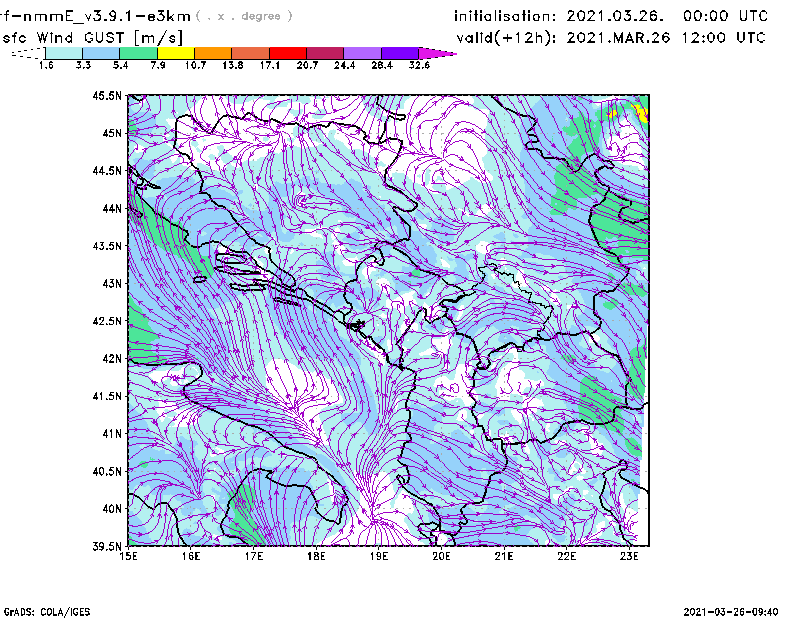Click the 45.5N latitude axis label
This screenshot has width=800, height=618.
108,96
